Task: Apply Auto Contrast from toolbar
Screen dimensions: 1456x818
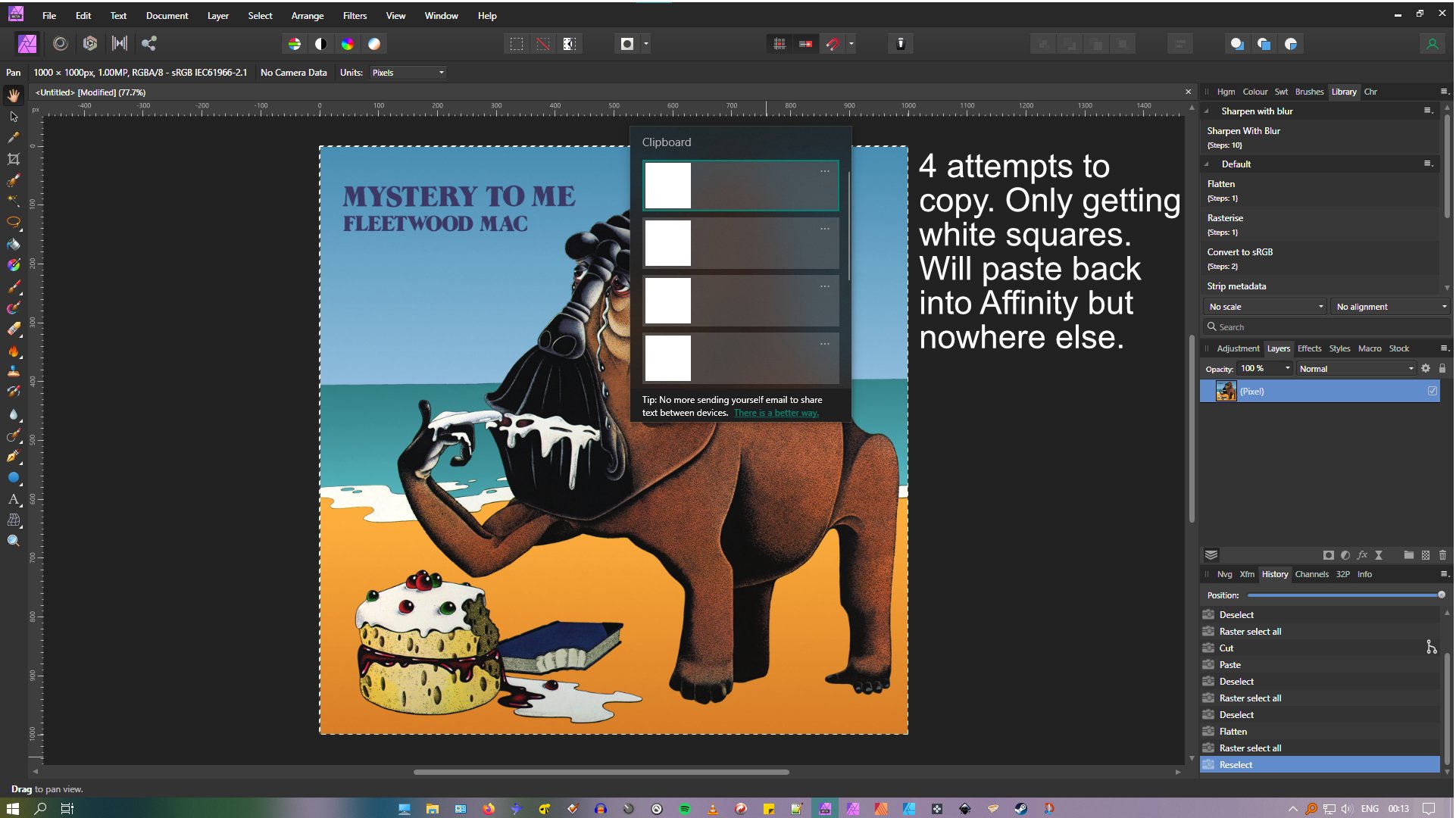Action: [x=321, y=44]
